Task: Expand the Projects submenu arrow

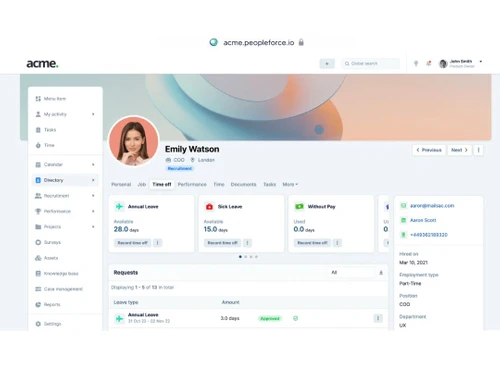Action: pos(93,227)
